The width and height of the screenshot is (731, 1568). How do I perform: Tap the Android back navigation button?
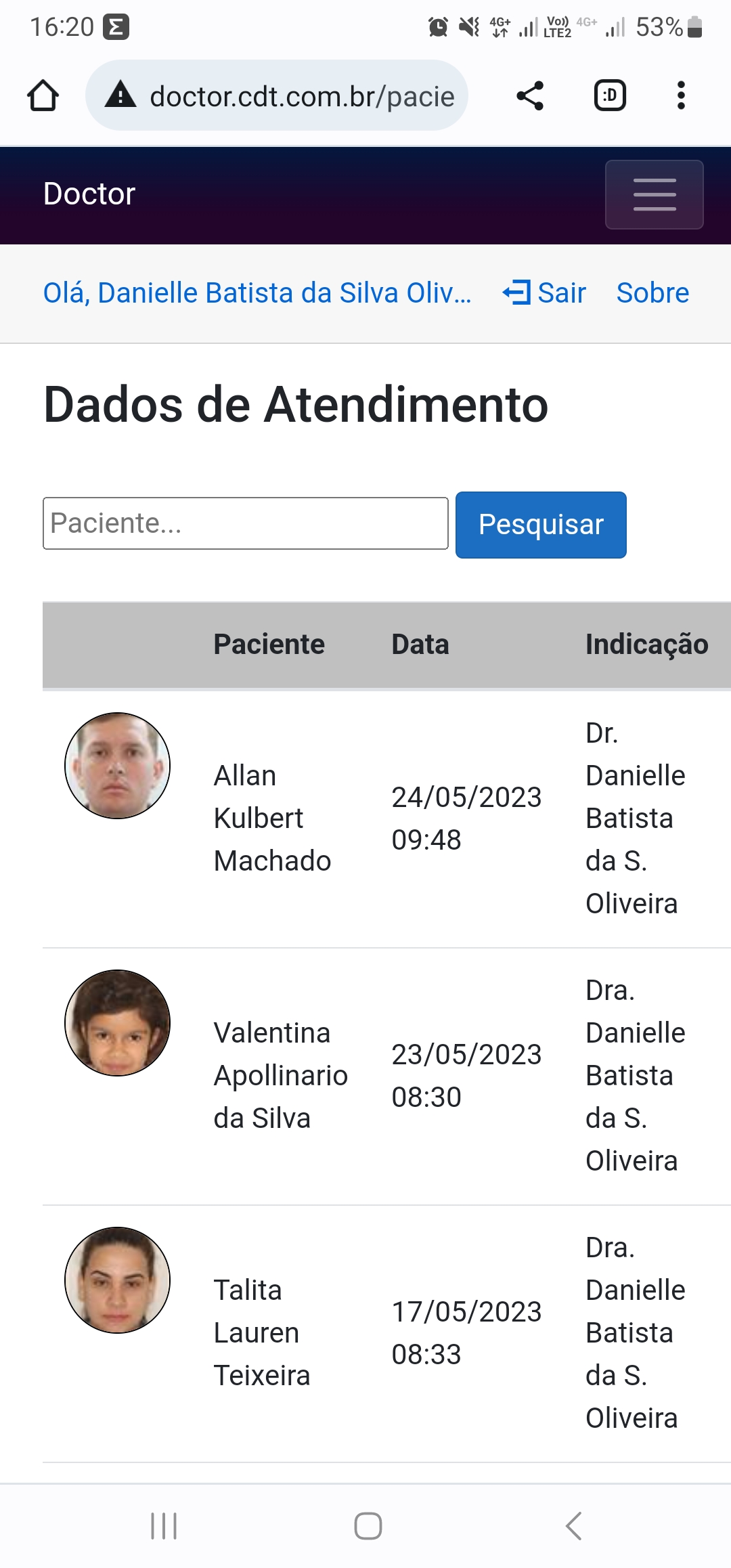coord(573,1526)
